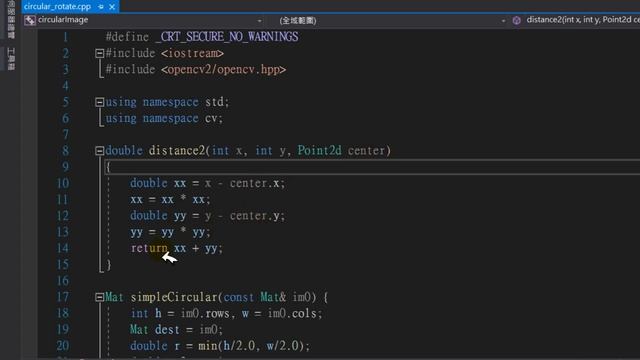Open the lower vertical side panel tab
The width and height of the screenshot is (640, 360).
(11, 59)
